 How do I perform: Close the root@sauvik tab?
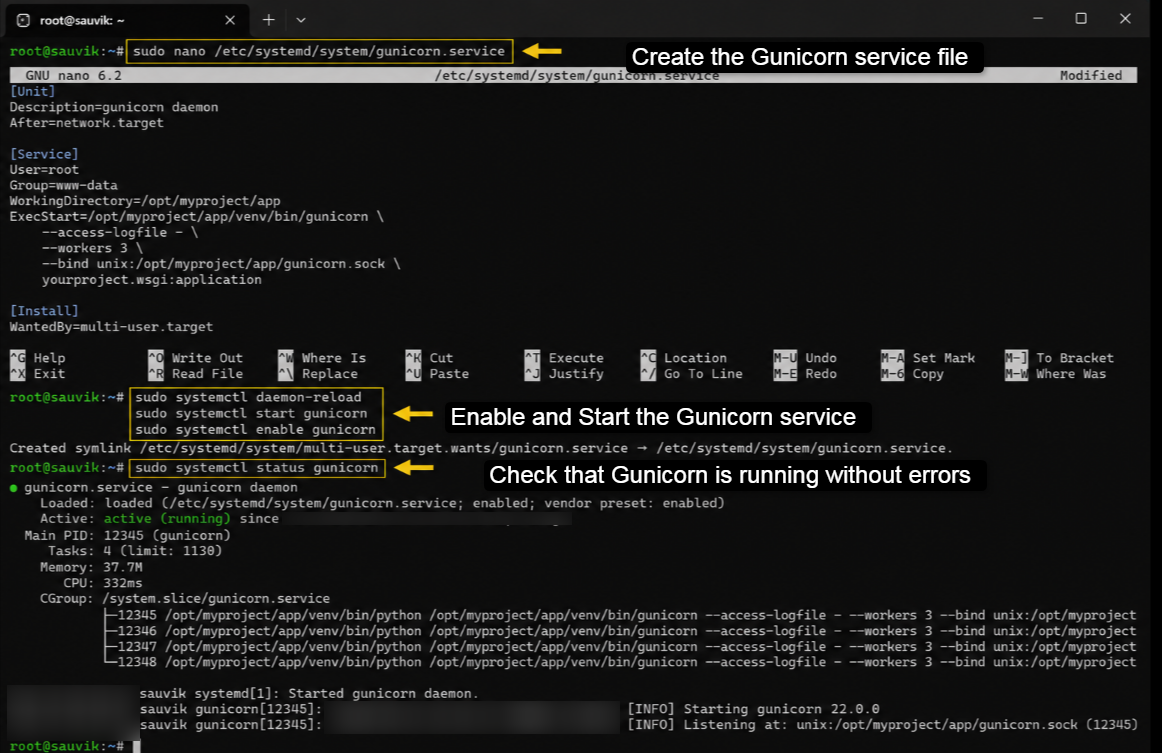pos(230,20)
